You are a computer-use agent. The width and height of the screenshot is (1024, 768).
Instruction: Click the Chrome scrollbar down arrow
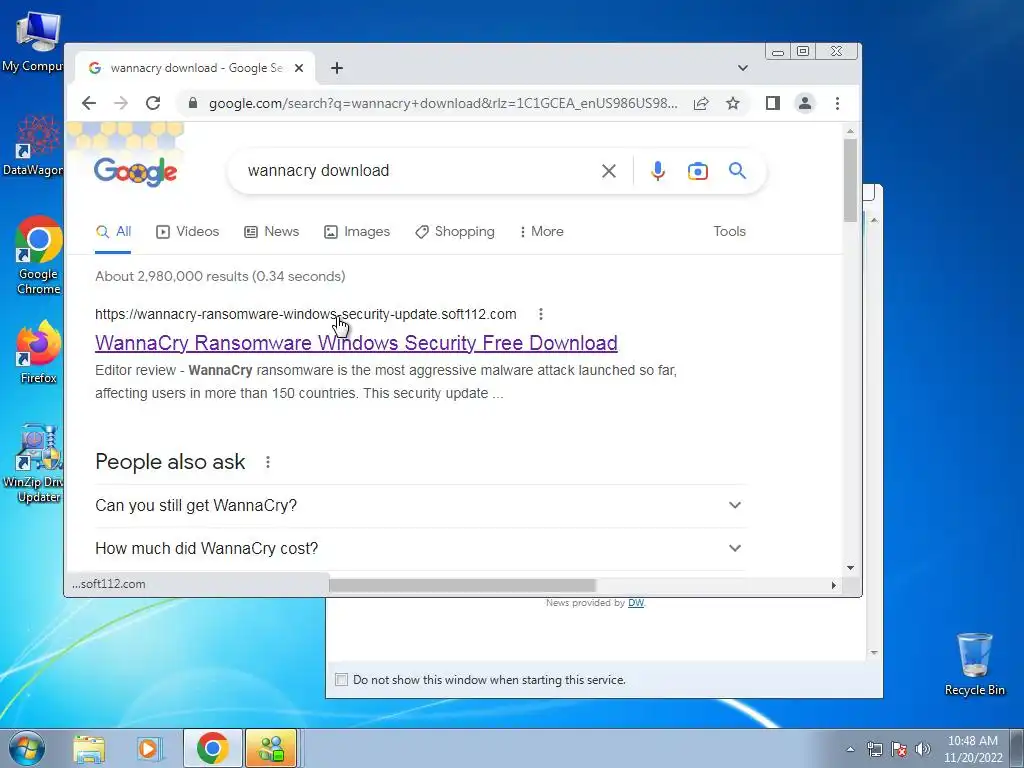point(850,568)
